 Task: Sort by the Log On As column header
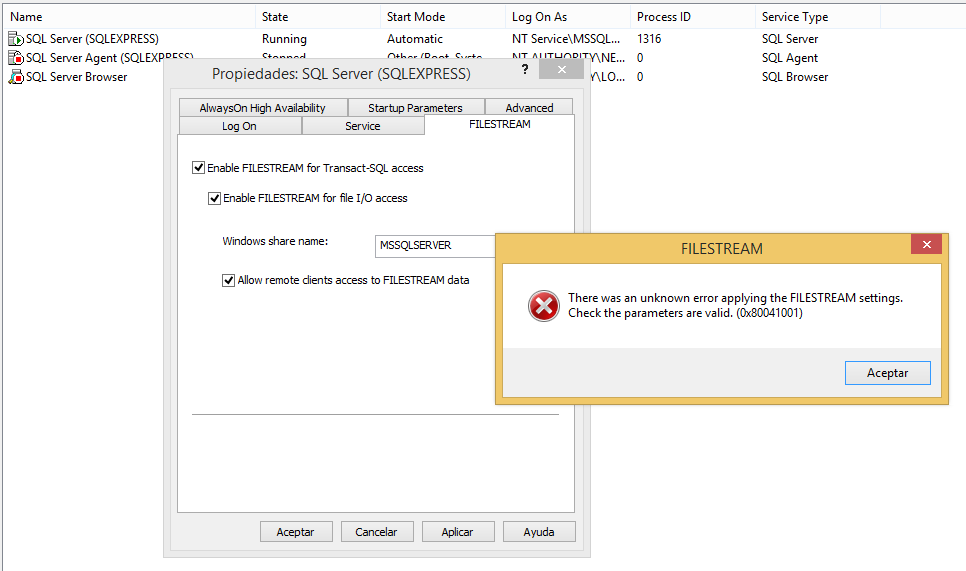[x=568, y=17]
